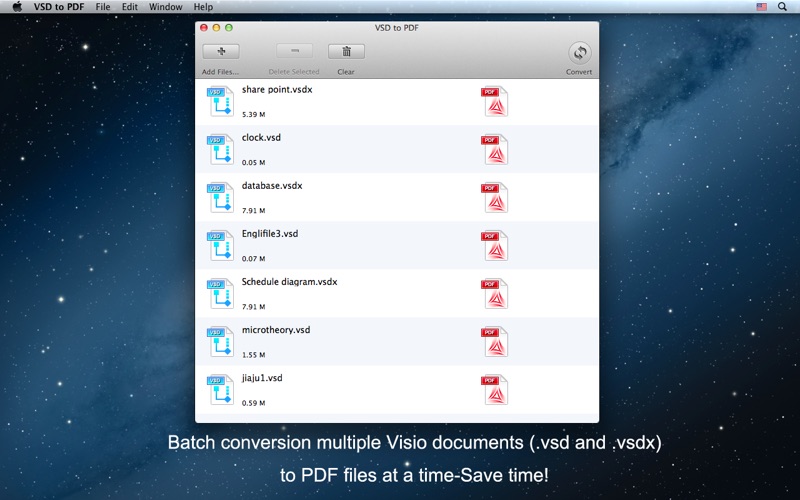
Task: Click the US flag input source icon
Action: [761, 7]
